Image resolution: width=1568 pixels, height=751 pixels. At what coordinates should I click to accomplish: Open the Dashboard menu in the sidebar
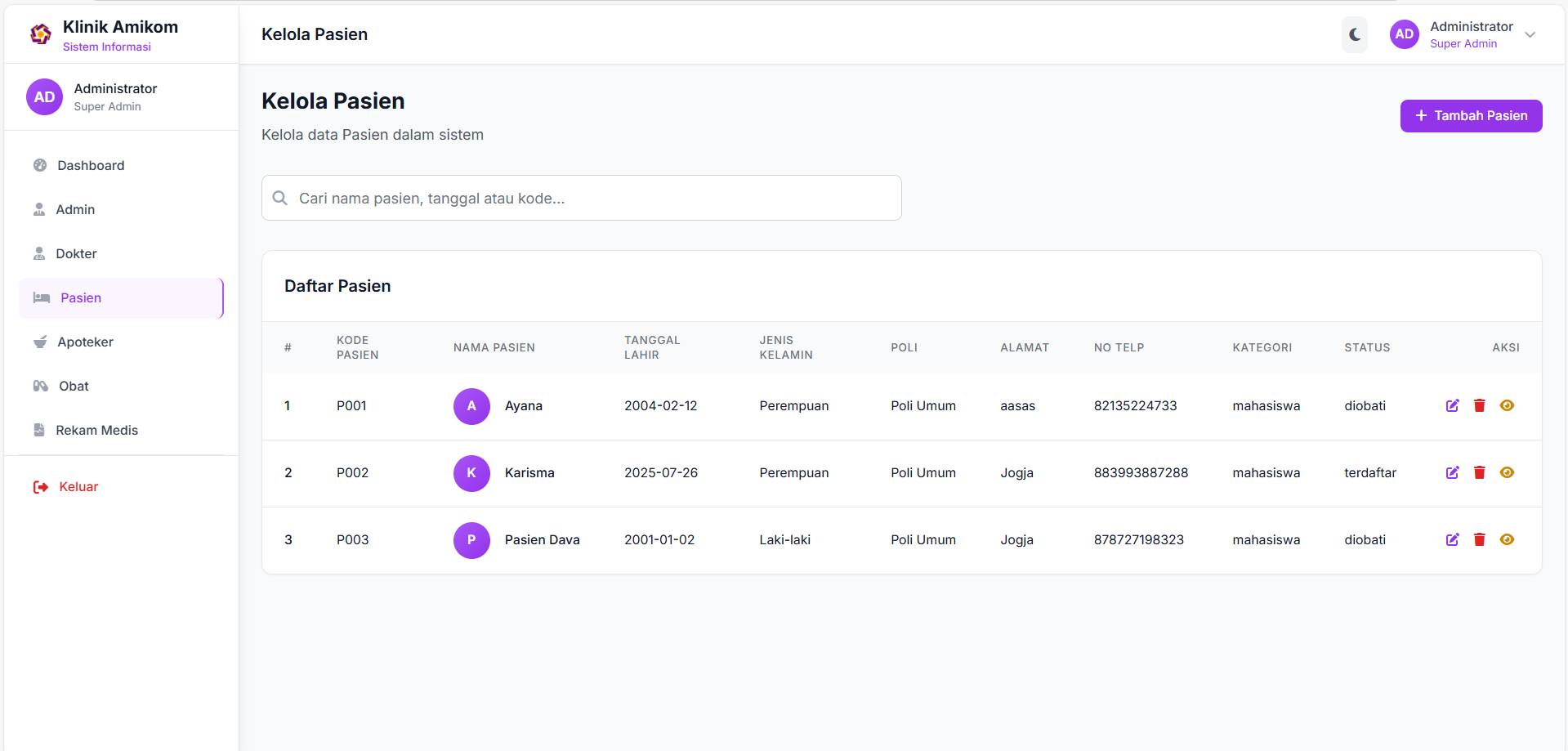[91, 165]
